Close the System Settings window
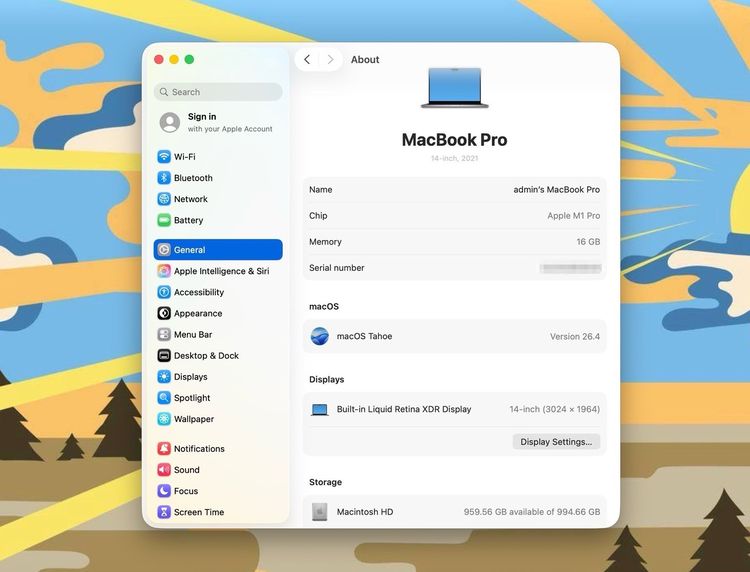This screenshot has height=572, width=750. 159,59
